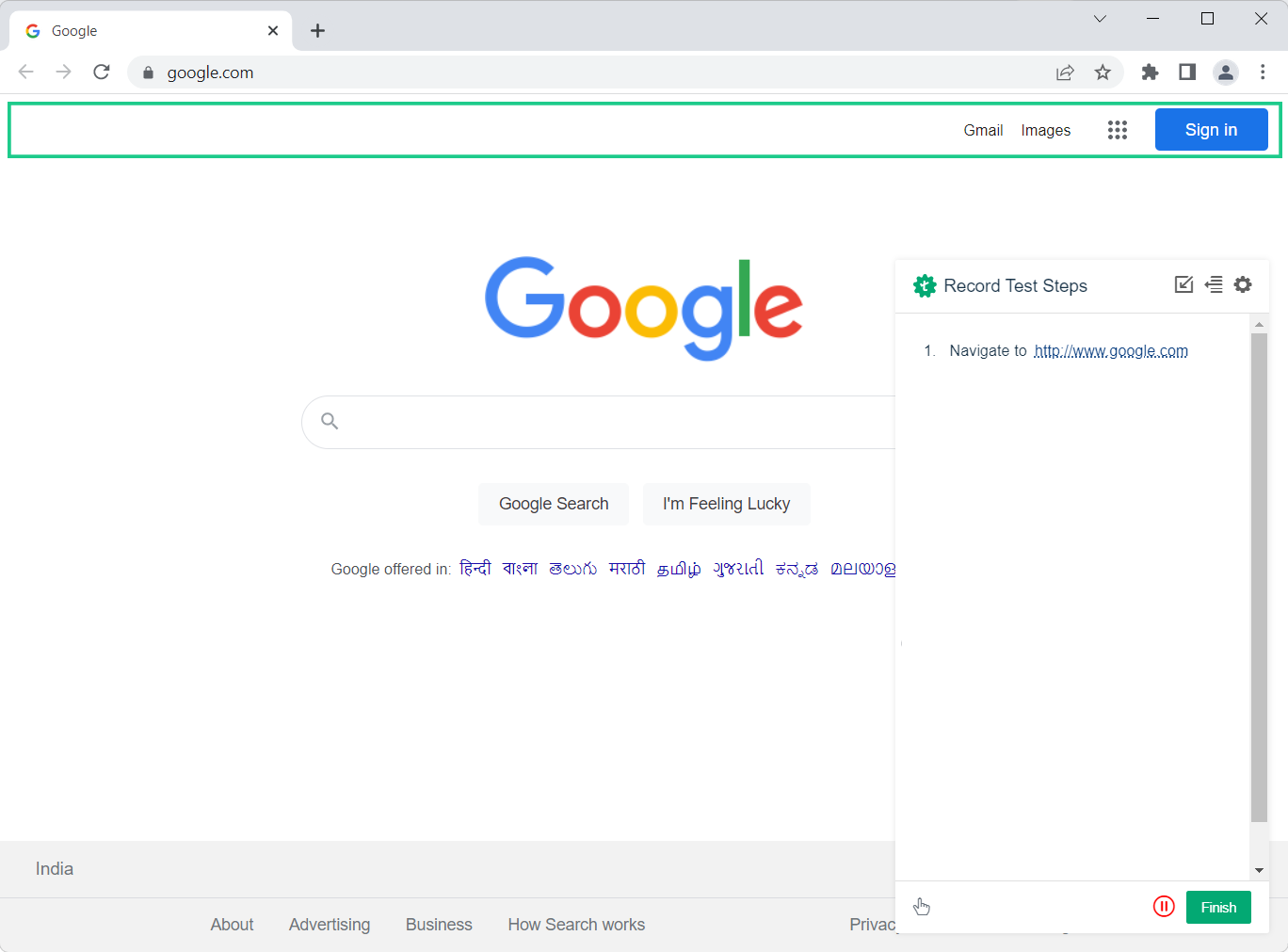Switch Google to Tamil (தமிழ்)

tap(679, 569)
